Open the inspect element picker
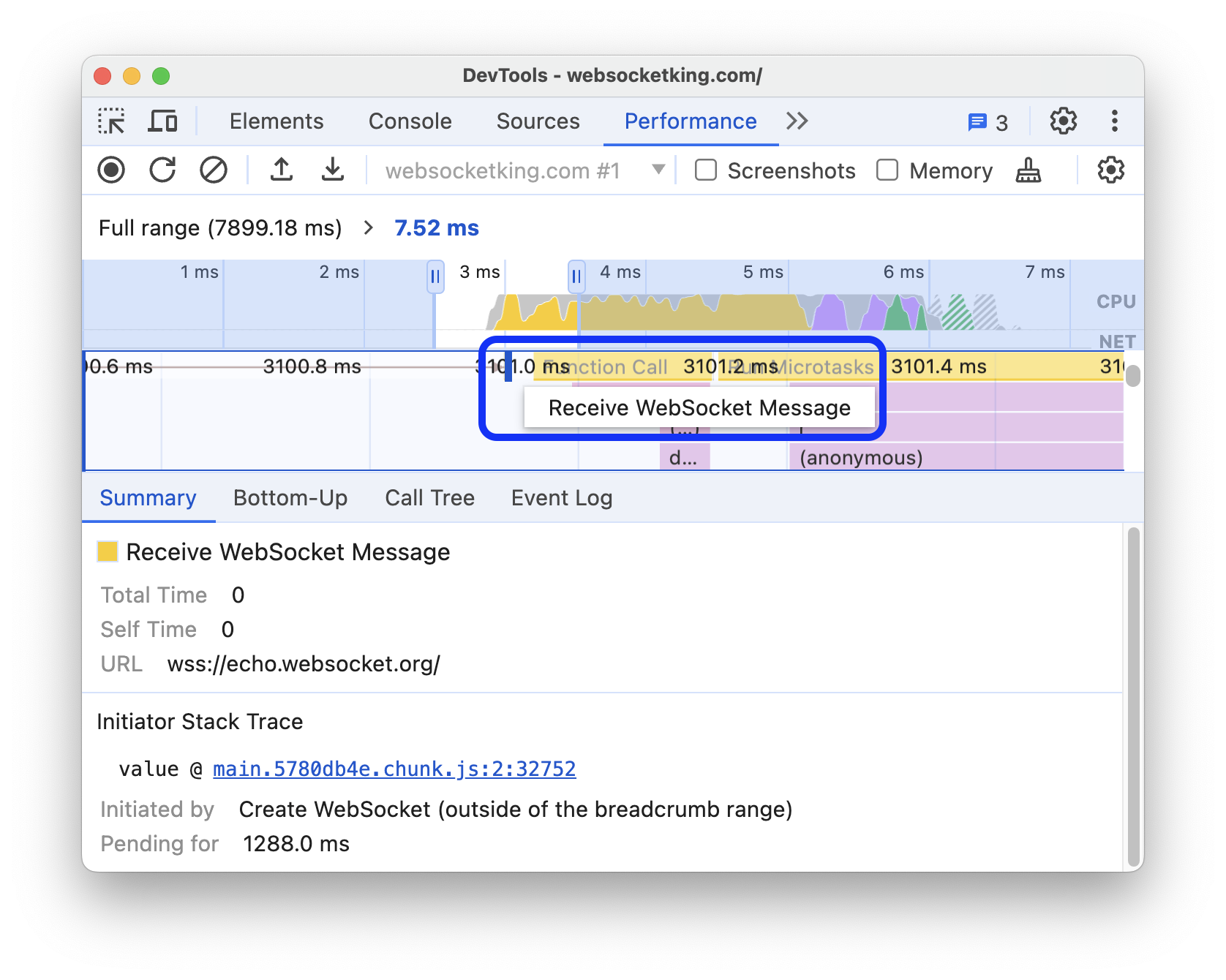 pos(111,121)
